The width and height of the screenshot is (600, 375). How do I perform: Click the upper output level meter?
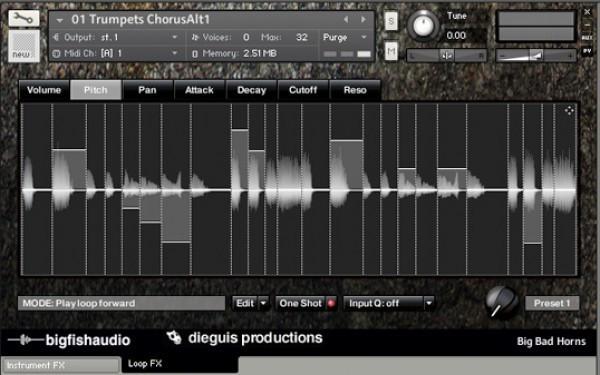coord(536,18)
